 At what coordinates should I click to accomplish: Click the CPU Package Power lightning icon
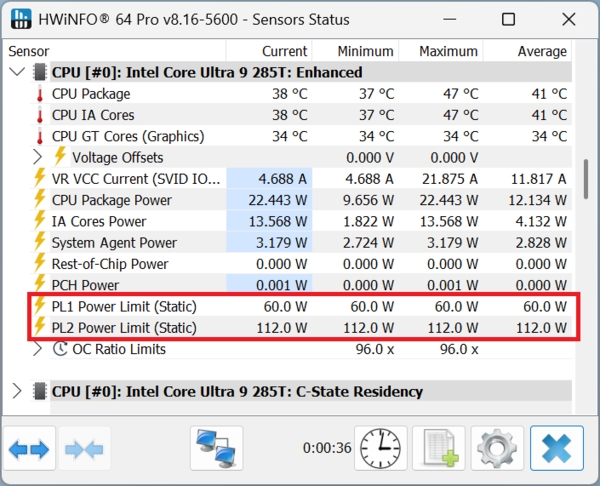click(x=40, y=199)
